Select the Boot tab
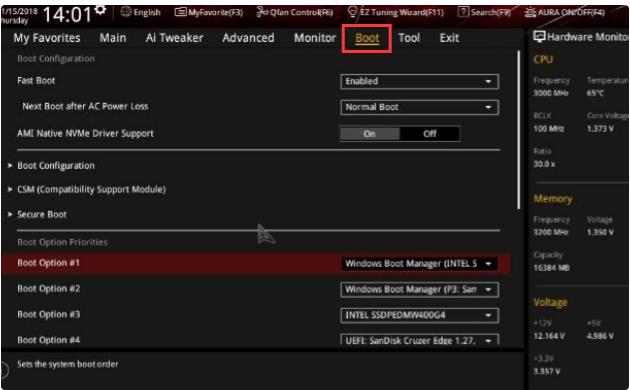Screen dimensions: 630x390 click(x=367, y=38)
